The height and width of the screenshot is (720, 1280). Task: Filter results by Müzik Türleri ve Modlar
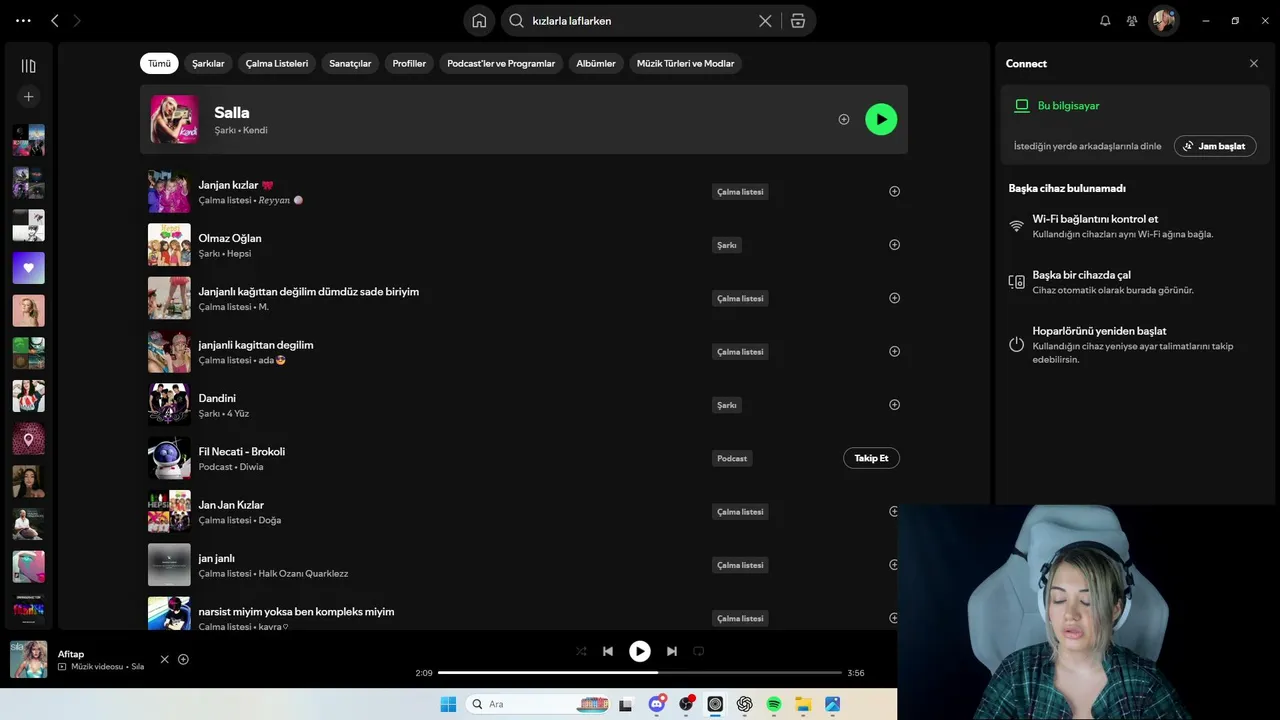pos(685,63)
